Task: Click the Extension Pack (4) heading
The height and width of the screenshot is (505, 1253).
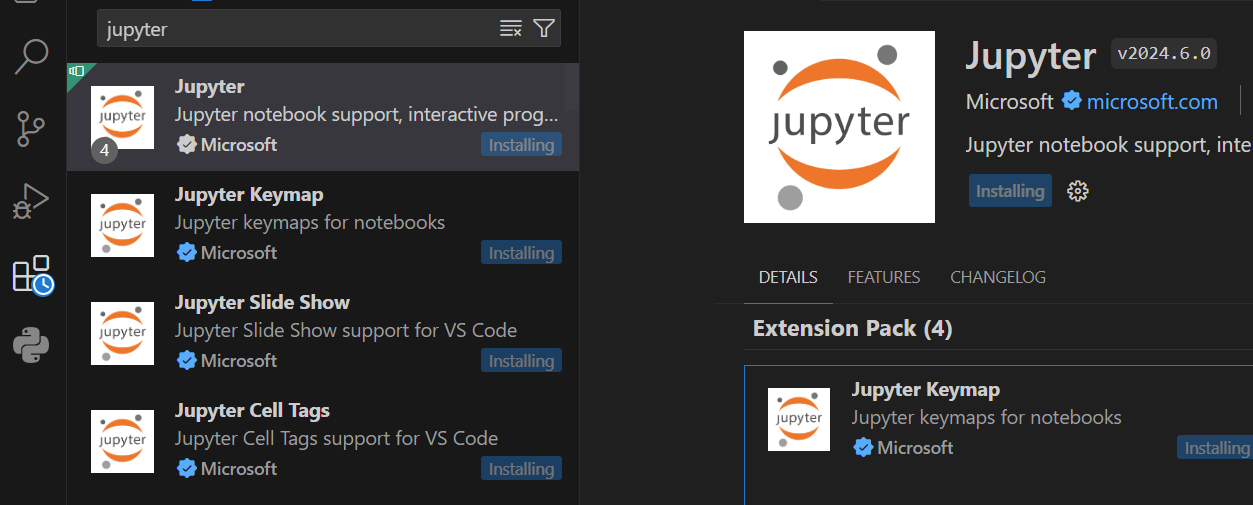Action: [x=853, y=328]
